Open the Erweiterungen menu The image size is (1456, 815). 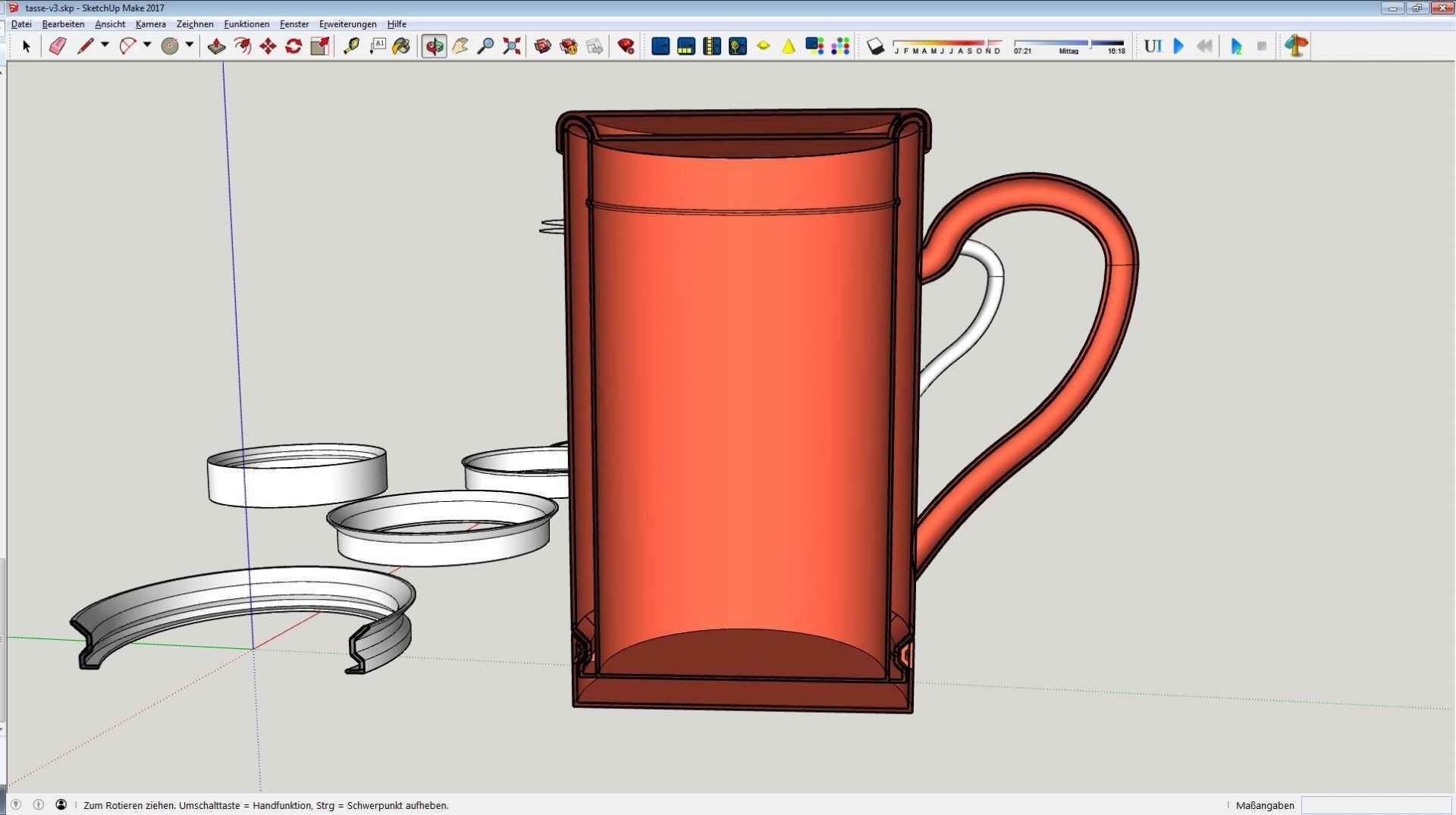coord(347,24)
